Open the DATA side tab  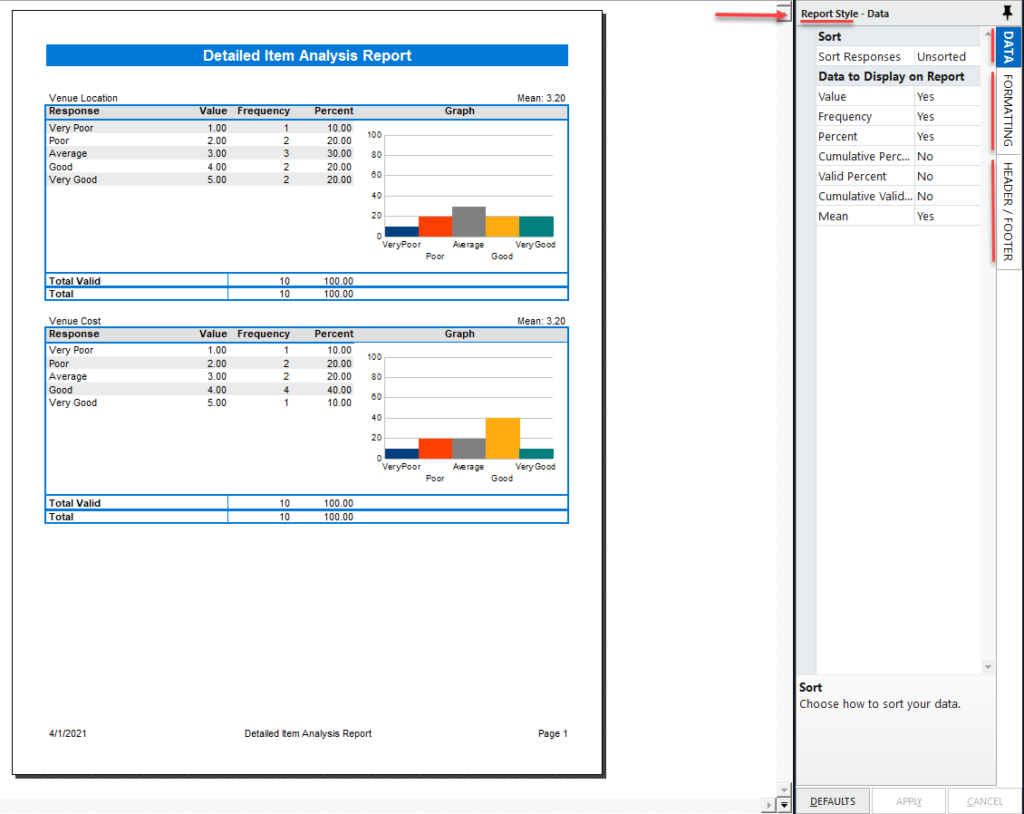[1009, 47]
